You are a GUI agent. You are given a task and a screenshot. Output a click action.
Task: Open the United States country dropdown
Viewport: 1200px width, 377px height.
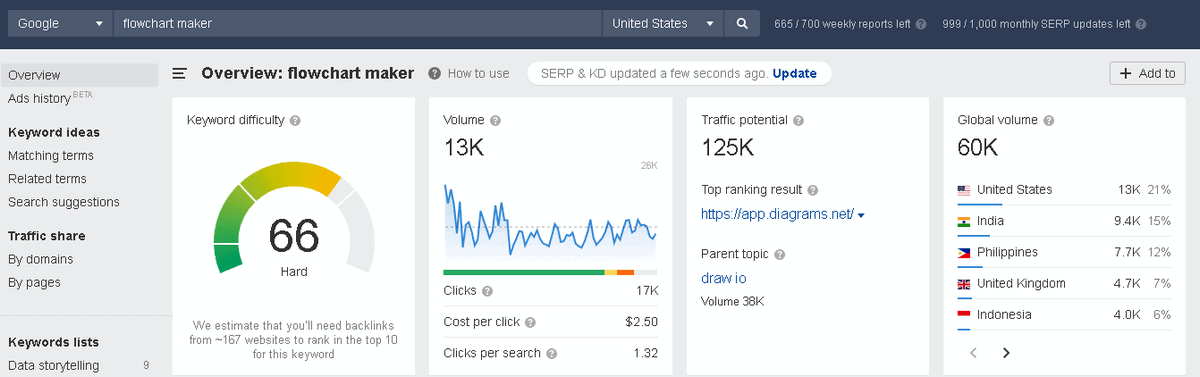tap(663, 23)
